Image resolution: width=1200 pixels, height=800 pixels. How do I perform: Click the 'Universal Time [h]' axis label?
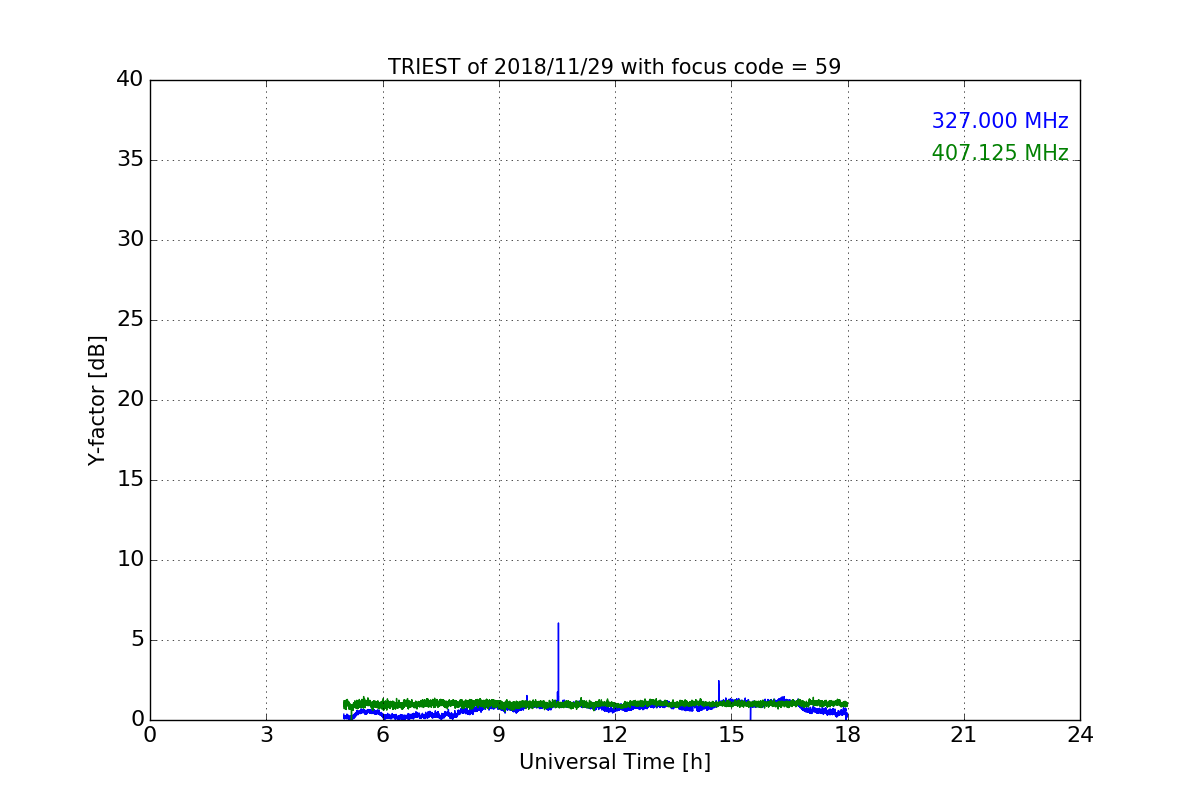pos(615,762)
